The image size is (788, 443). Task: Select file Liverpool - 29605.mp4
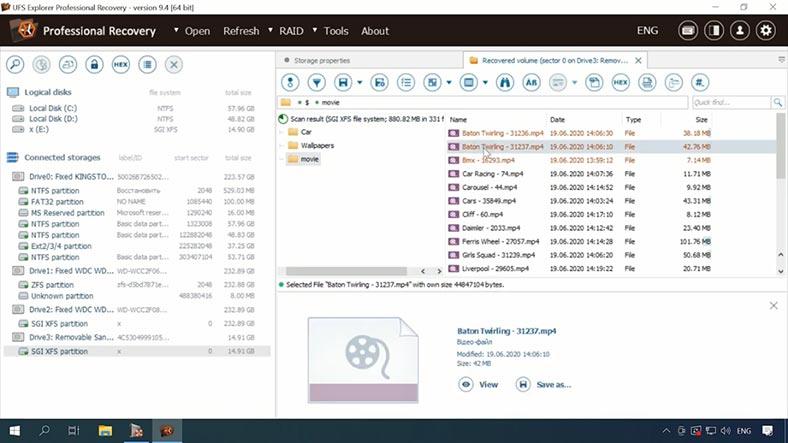tap(580, 269)
